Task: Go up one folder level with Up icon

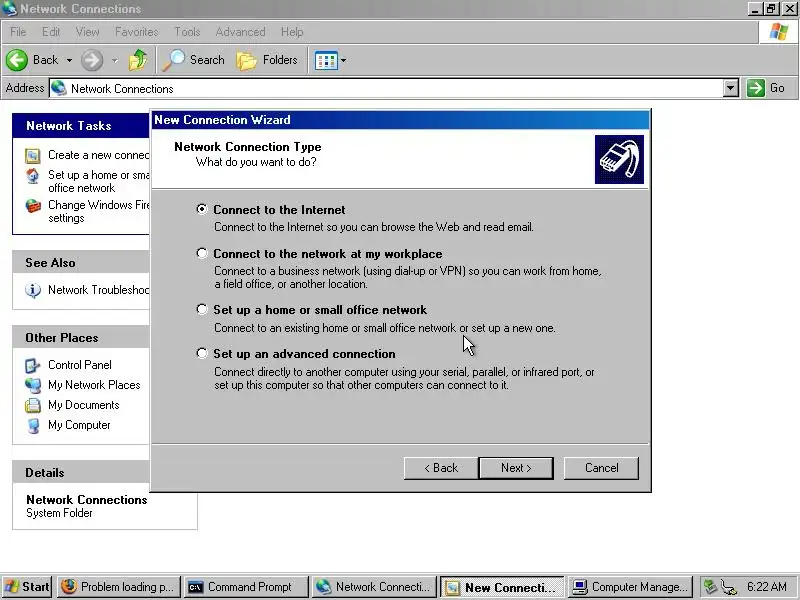Action: [x=137, y=60]
